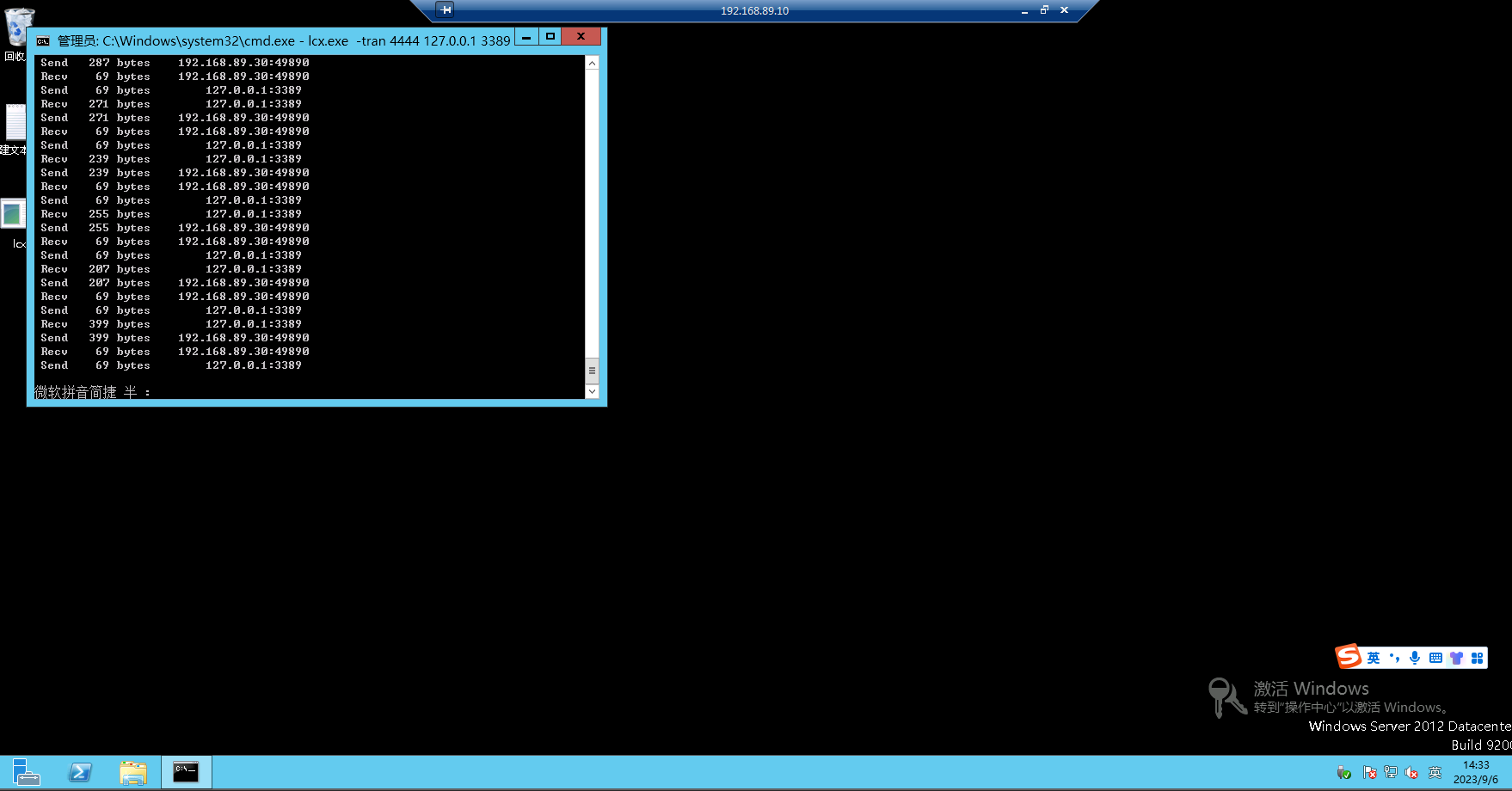Restore down the remote desktop session

click(1044, 10)
